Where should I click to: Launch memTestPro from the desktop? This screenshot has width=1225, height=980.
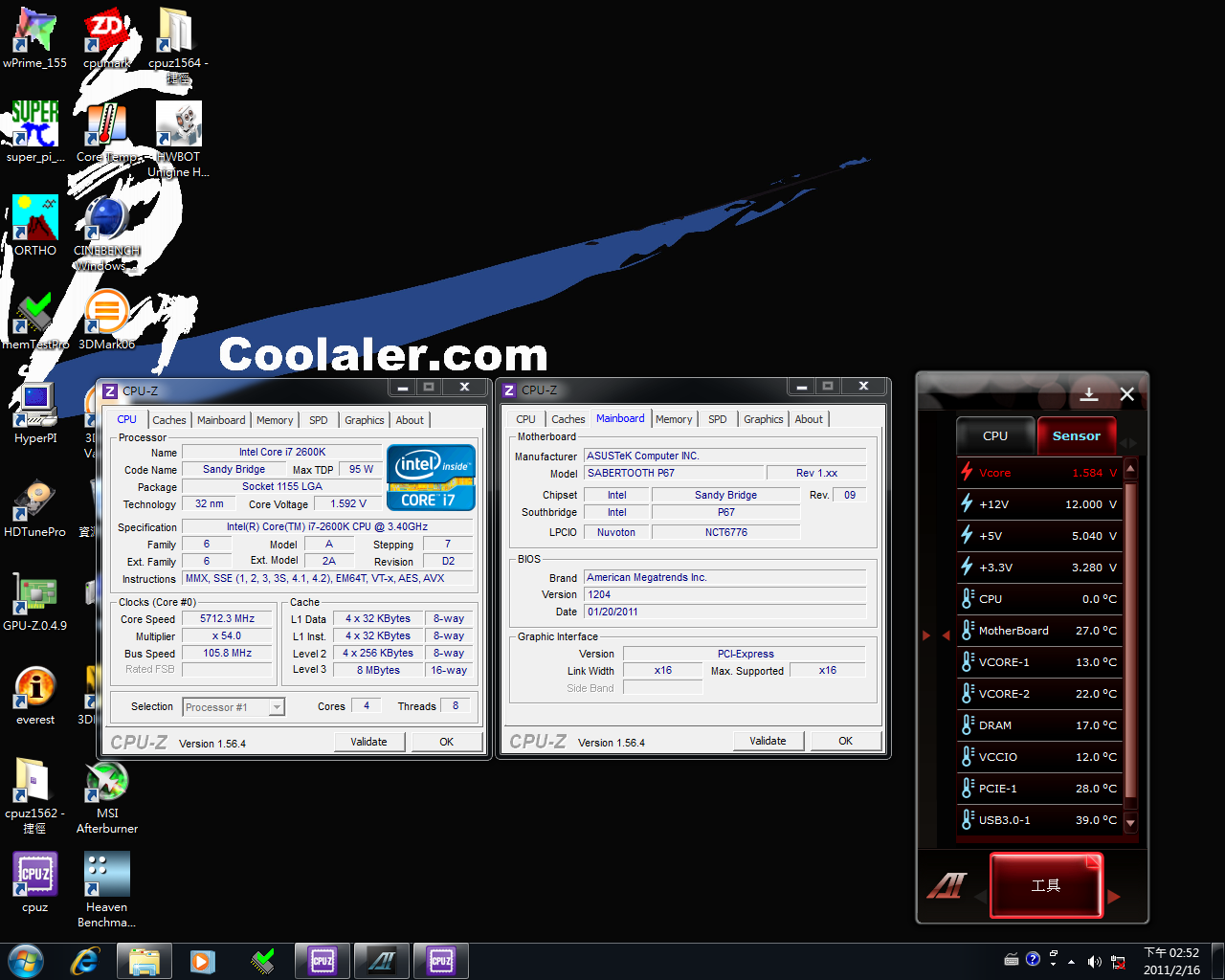[35, 320]
